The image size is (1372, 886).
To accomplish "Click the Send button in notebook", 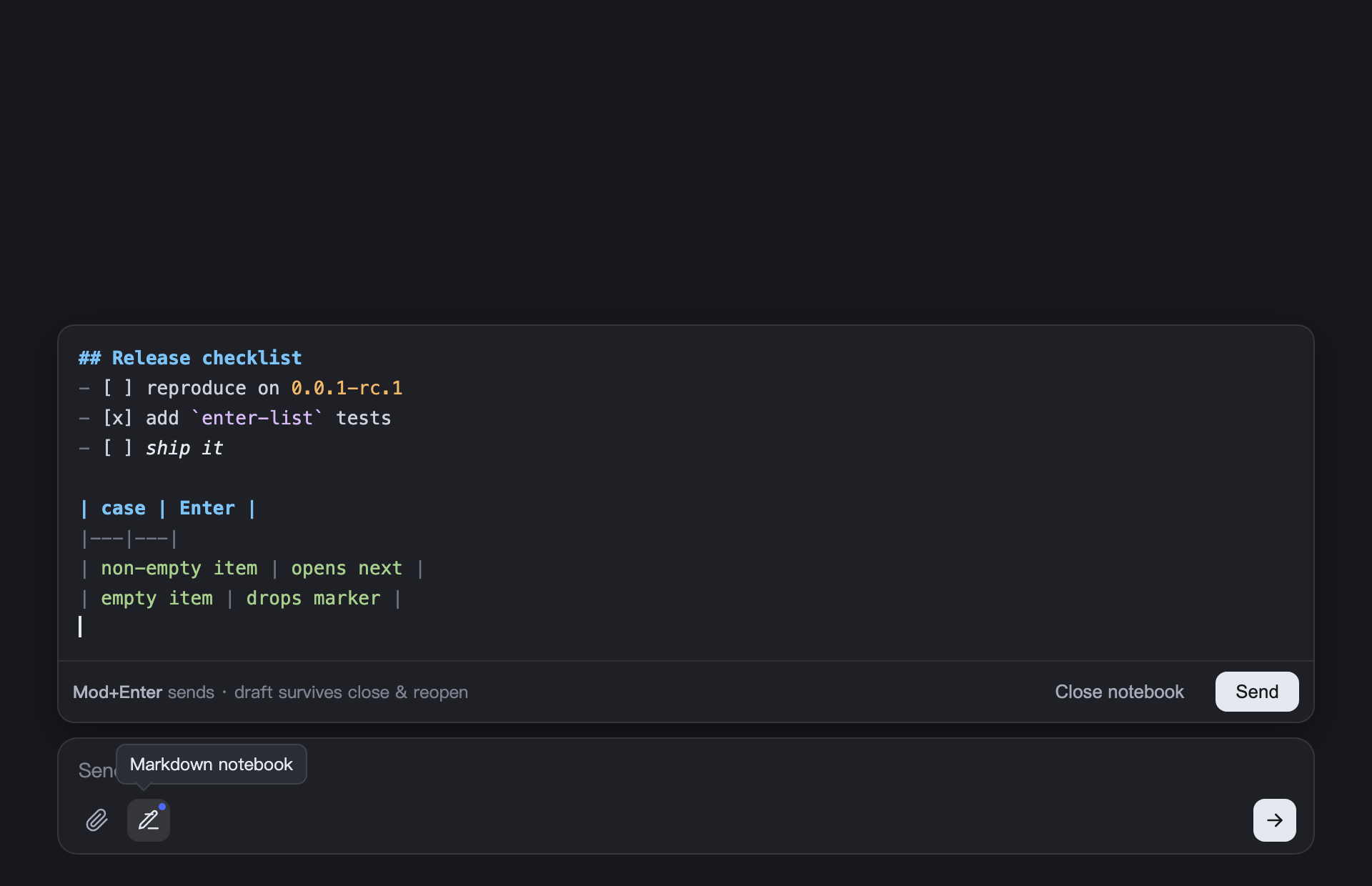I will 1256,691.
